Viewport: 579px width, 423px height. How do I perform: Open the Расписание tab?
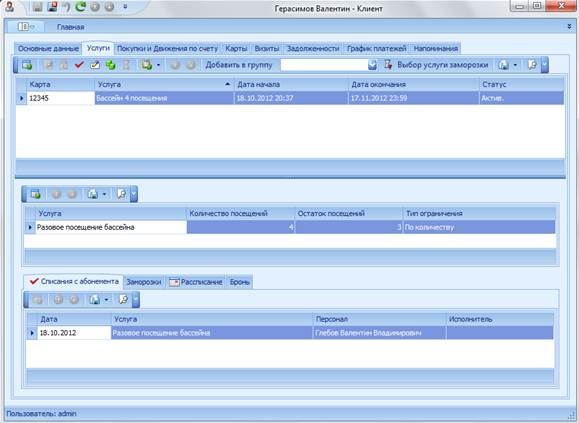point(196,282)
